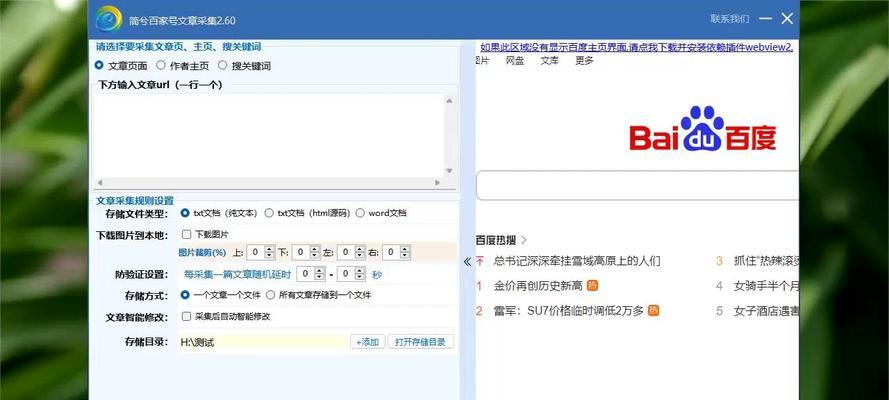Adjust the 下 crop percentage stepper
Screen dimensions: 889x400
(x=315, y=252)
